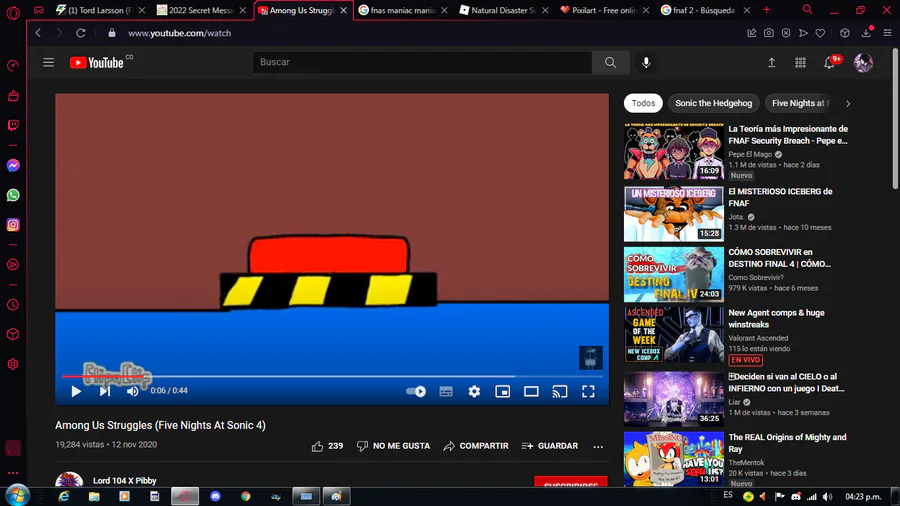Open the Windows Start menu
The width and height of the screenshot is (900, 506).
click(17, 496)
